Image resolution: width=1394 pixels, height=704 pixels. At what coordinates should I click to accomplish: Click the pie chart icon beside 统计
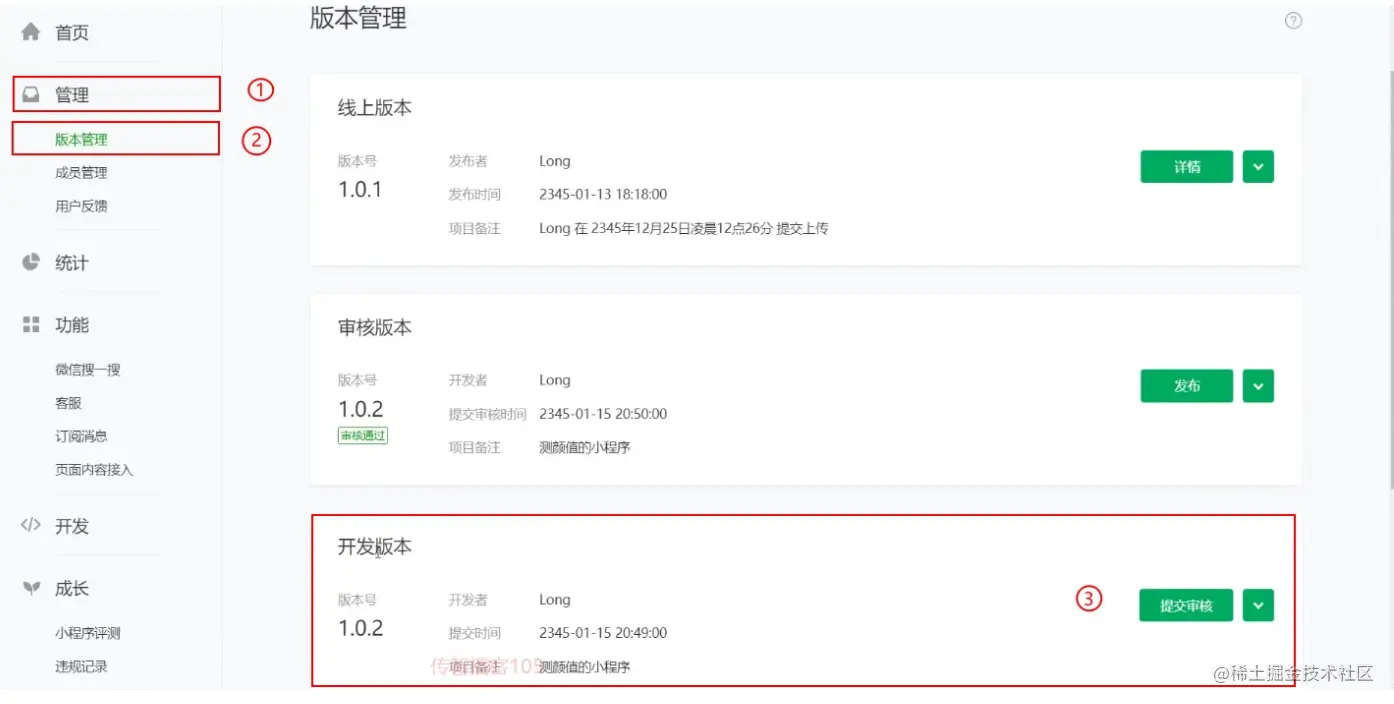click(x=31, y=262)
